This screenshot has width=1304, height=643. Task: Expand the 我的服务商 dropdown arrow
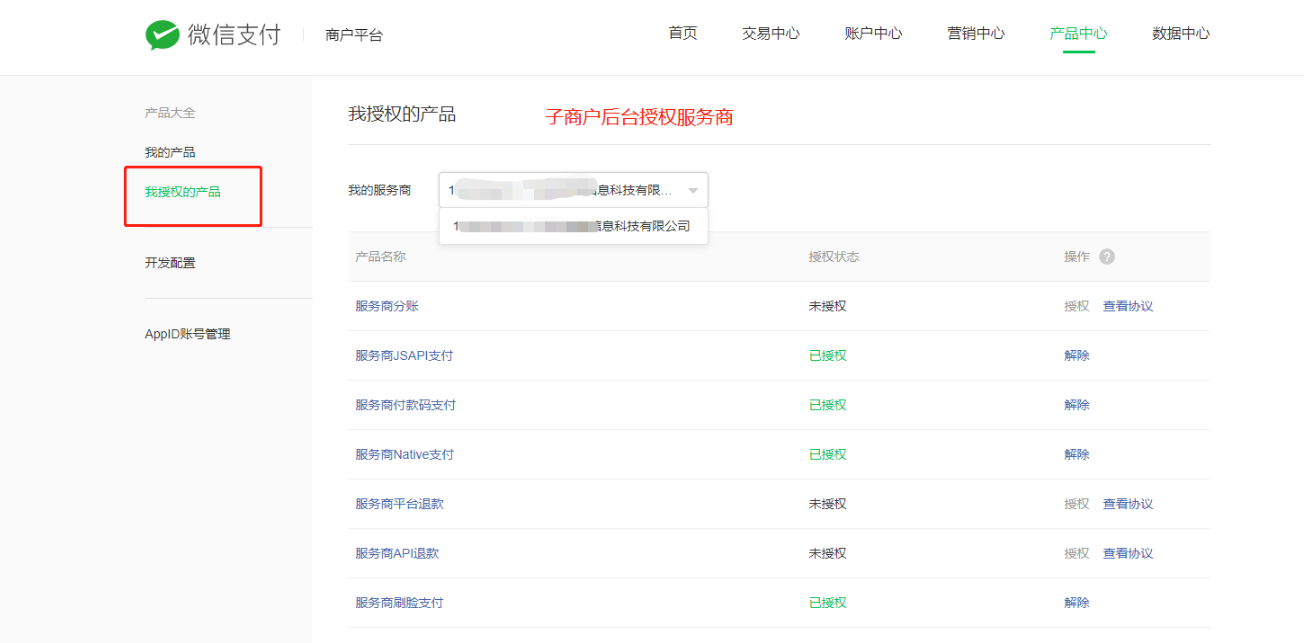[x=692, y=190]
